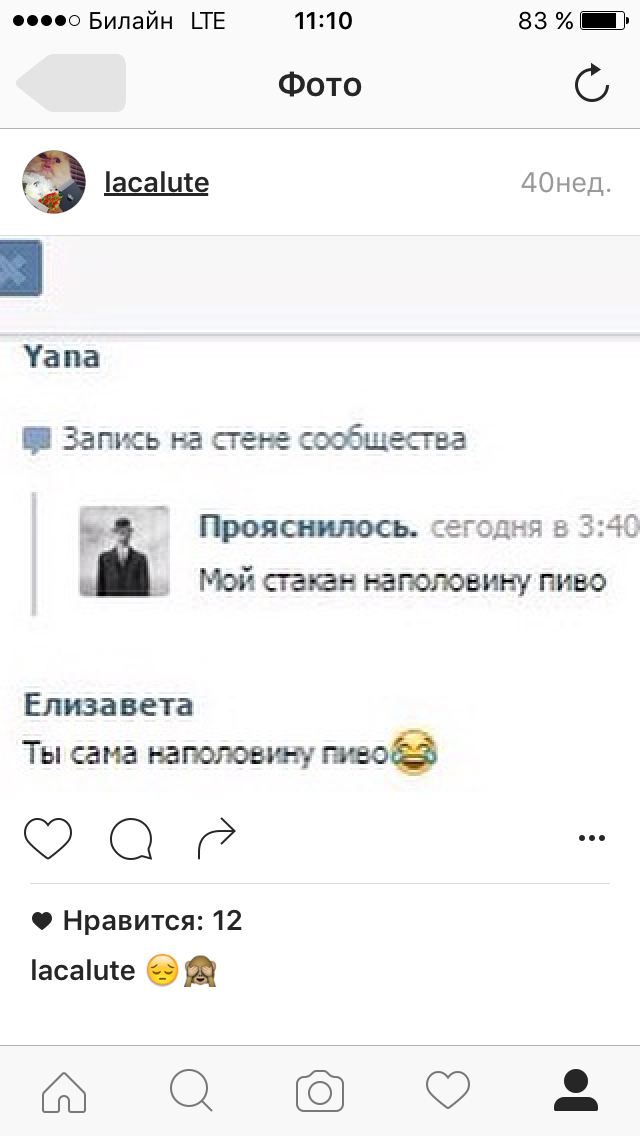Share the post with the arrow icon
The width and height of the screenshot is (640, 1136).
point(217,838)
